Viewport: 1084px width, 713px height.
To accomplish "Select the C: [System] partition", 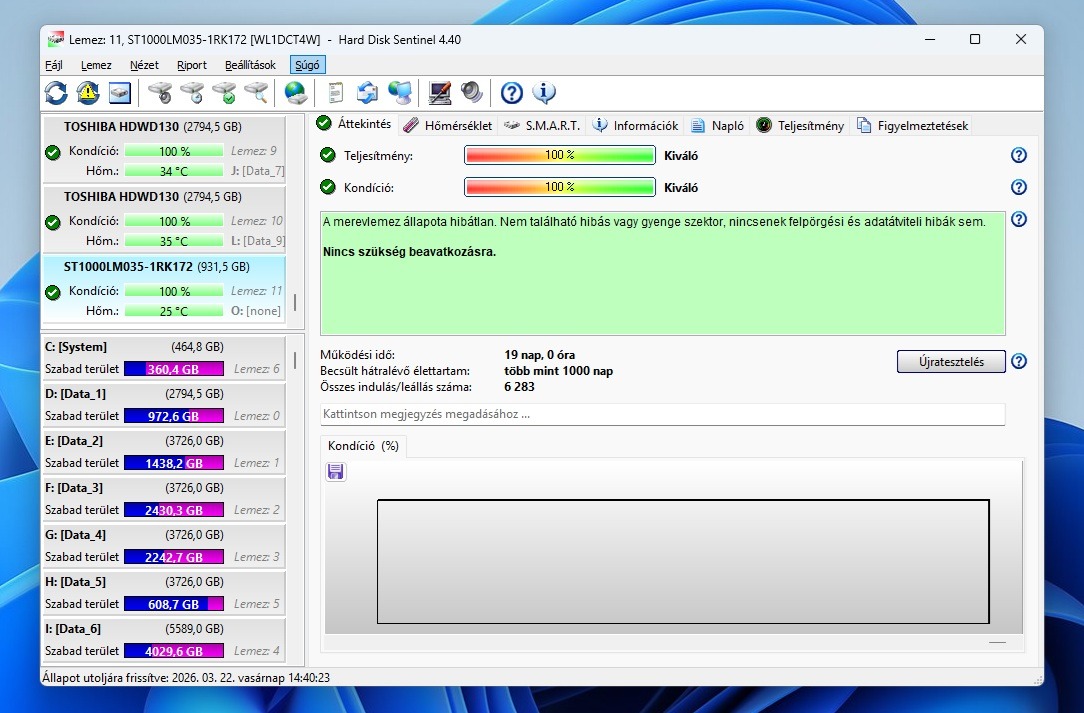I will pos(165,358).
